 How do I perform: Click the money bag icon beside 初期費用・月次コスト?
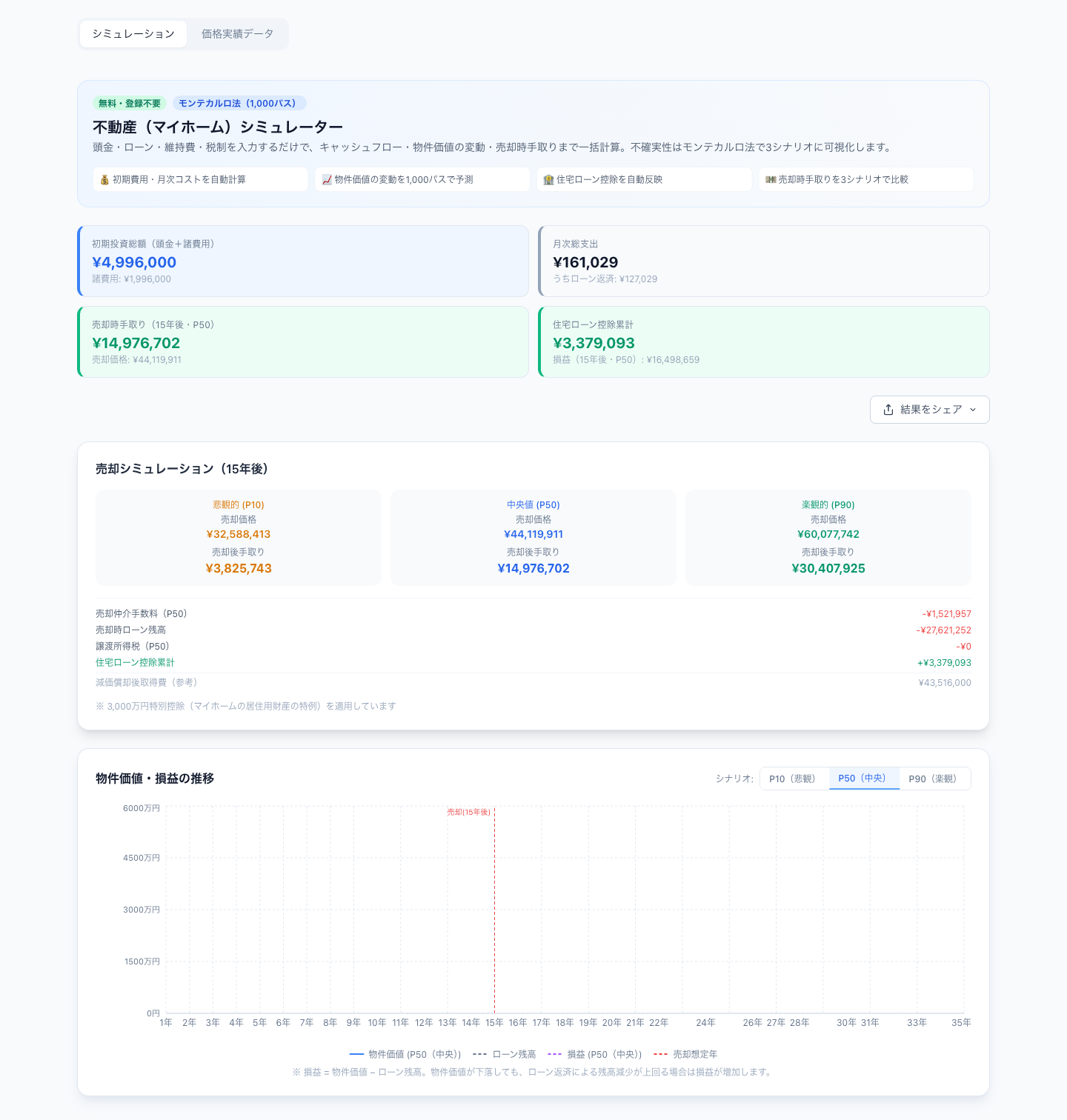tap(104, 180)
